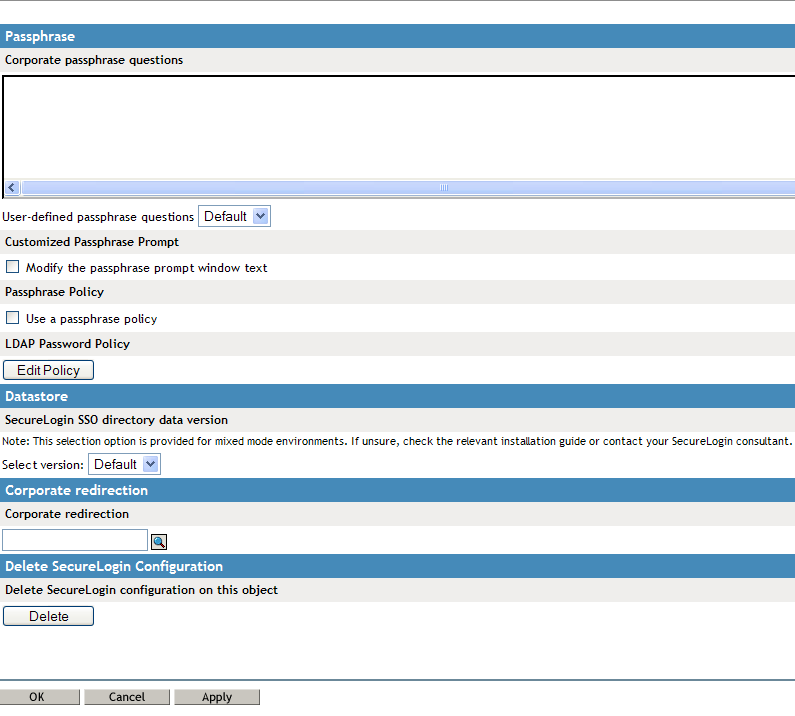795x716 pixels.
Task: Click 'SecureLogin SSO directory data version' text
Action: (x=117, y=420)
